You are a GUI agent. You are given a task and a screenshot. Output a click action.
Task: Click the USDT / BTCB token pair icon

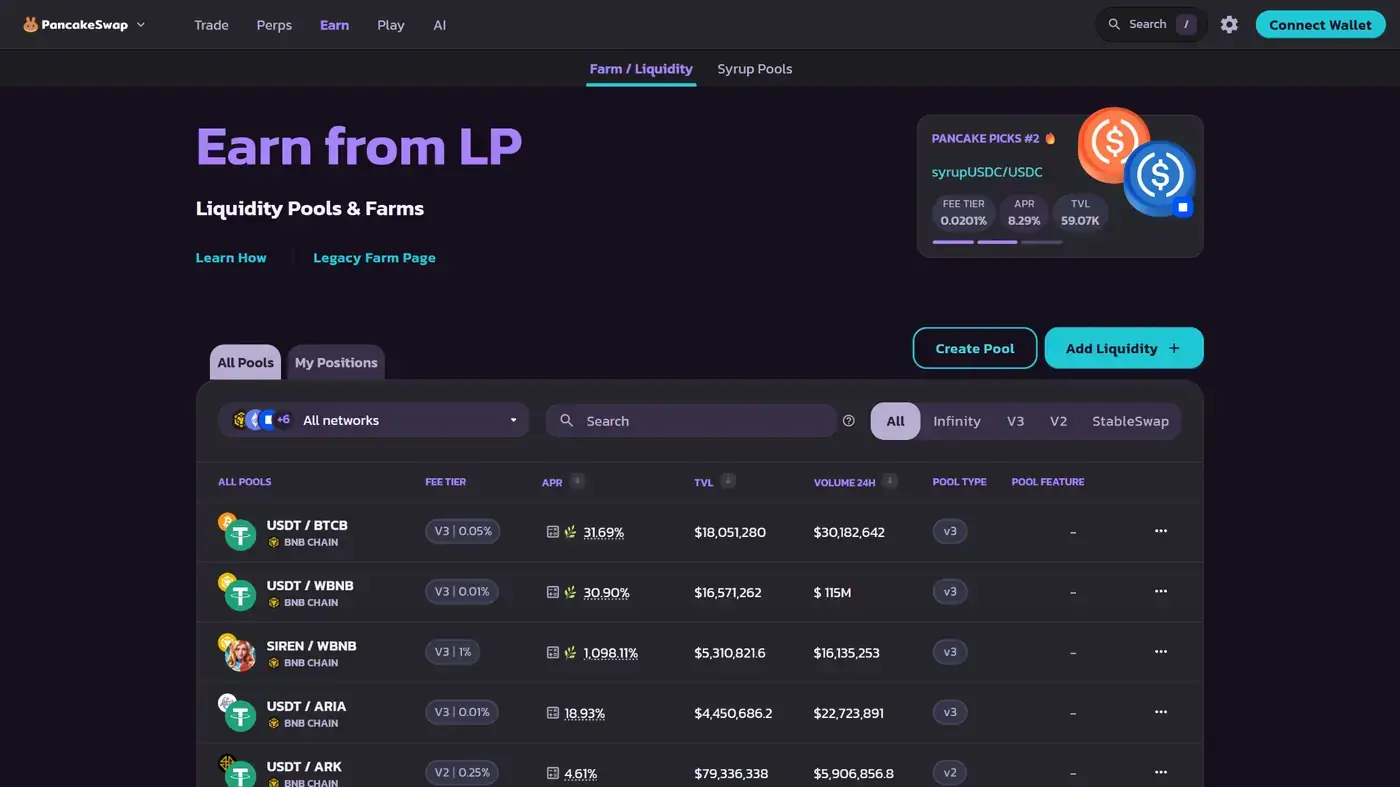point(237,531)
